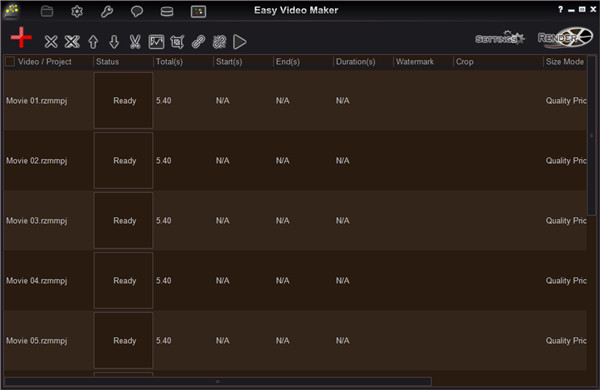Click the question mark help icon
The width and height of the screenshot is (600, 390).
tap(560, 10)
